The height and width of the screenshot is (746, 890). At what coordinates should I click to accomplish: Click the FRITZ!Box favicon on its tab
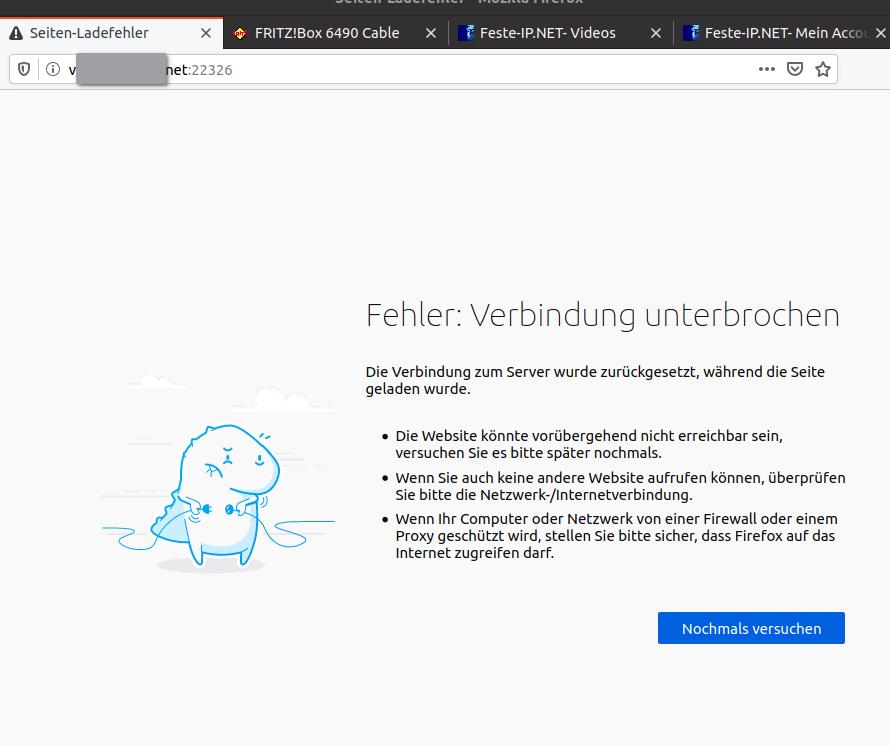pos(240,33)
